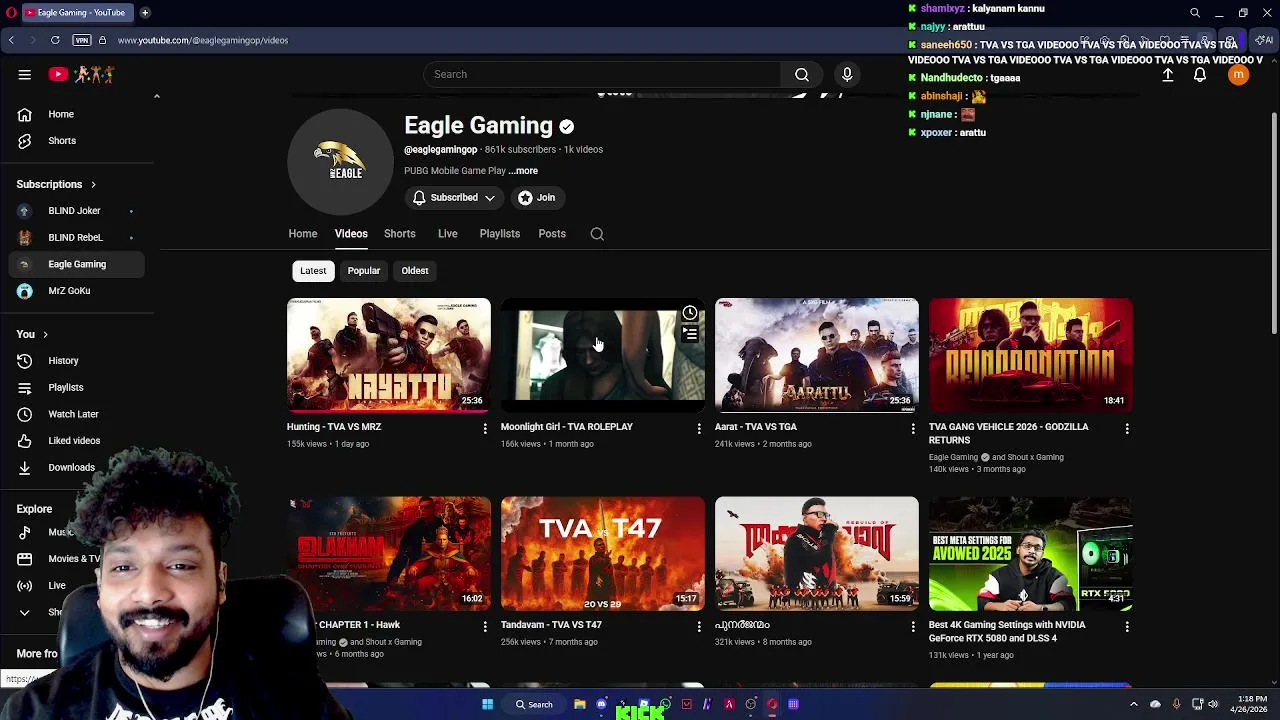
Task: Start voice search with the microphone
Action: 847,74
